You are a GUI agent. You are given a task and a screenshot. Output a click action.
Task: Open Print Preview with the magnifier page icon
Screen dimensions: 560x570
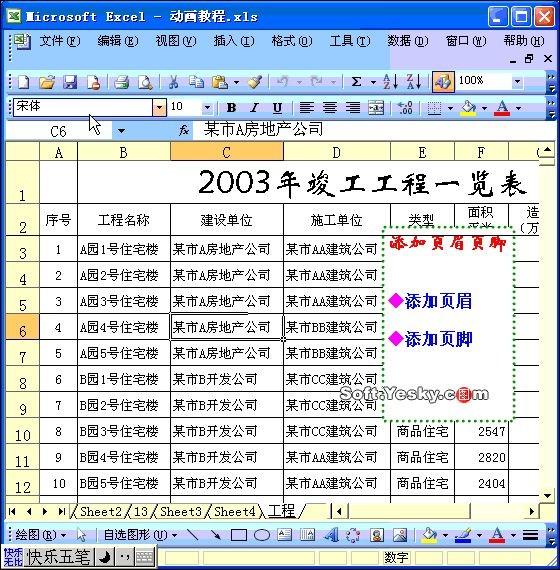pyautogui.click(x=145, y=82)
